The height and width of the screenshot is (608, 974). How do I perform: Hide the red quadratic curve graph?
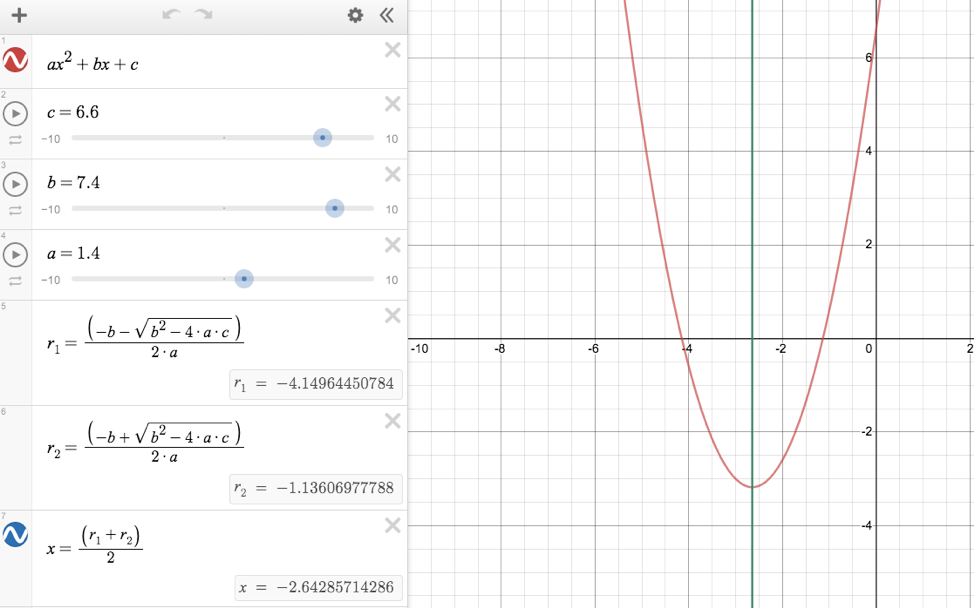point(15,61)
